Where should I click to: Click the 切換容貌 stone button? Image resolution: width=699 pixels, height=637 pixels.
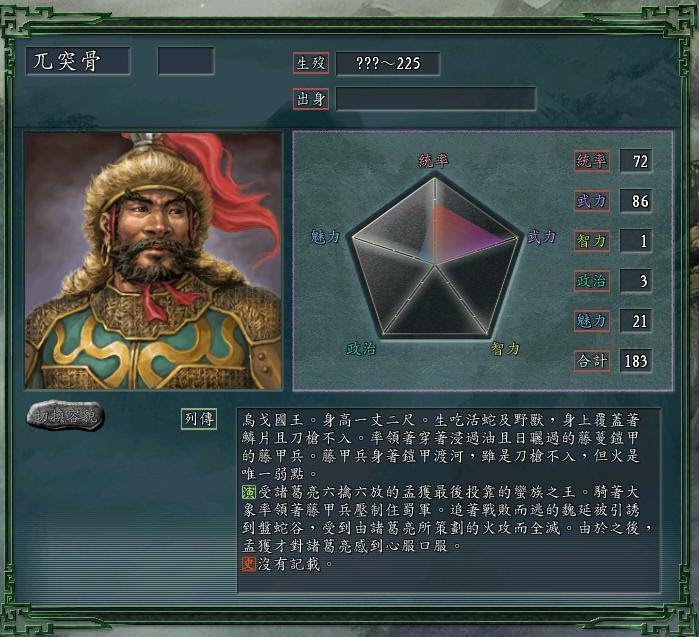(66, 416)
